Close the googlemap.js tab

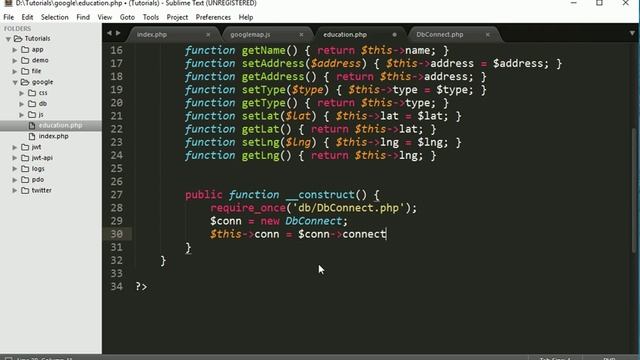[x=301, y=35]
